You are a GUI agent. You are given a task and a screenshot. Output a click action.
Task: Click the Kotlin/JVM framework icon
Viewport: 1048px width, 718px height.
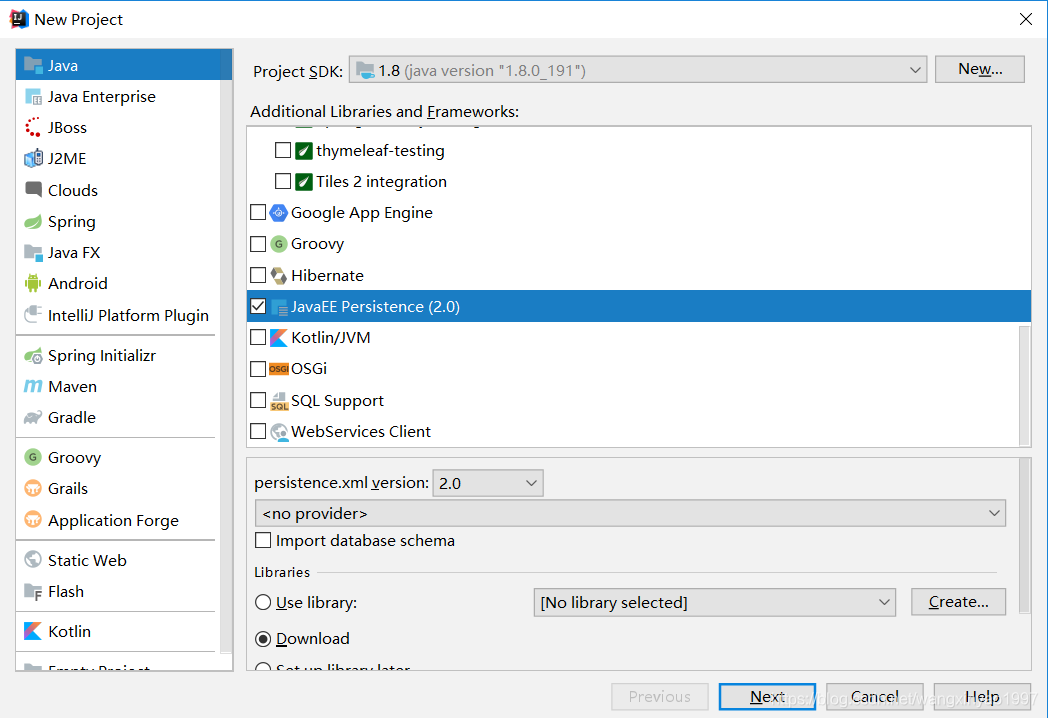coord(278,338)
